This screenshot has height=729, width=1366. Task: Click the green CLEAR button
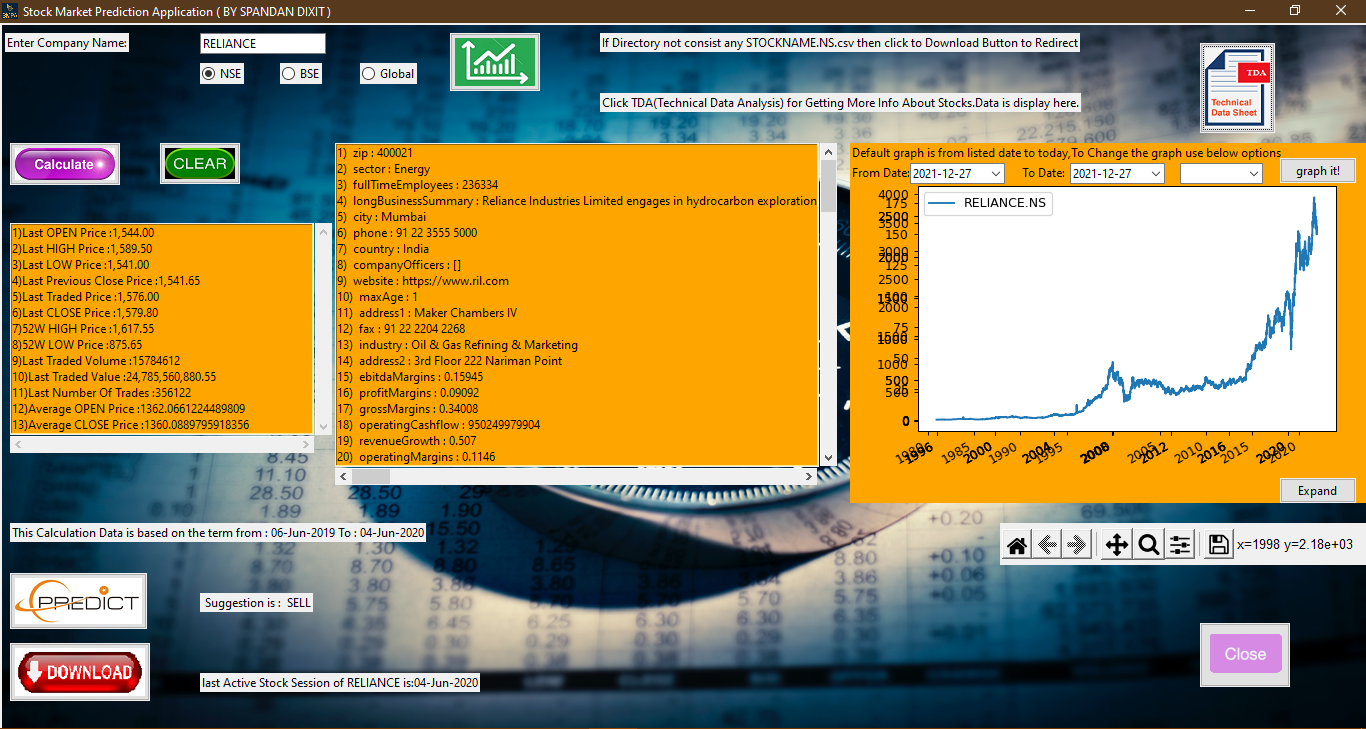click(x=200, y=164)
